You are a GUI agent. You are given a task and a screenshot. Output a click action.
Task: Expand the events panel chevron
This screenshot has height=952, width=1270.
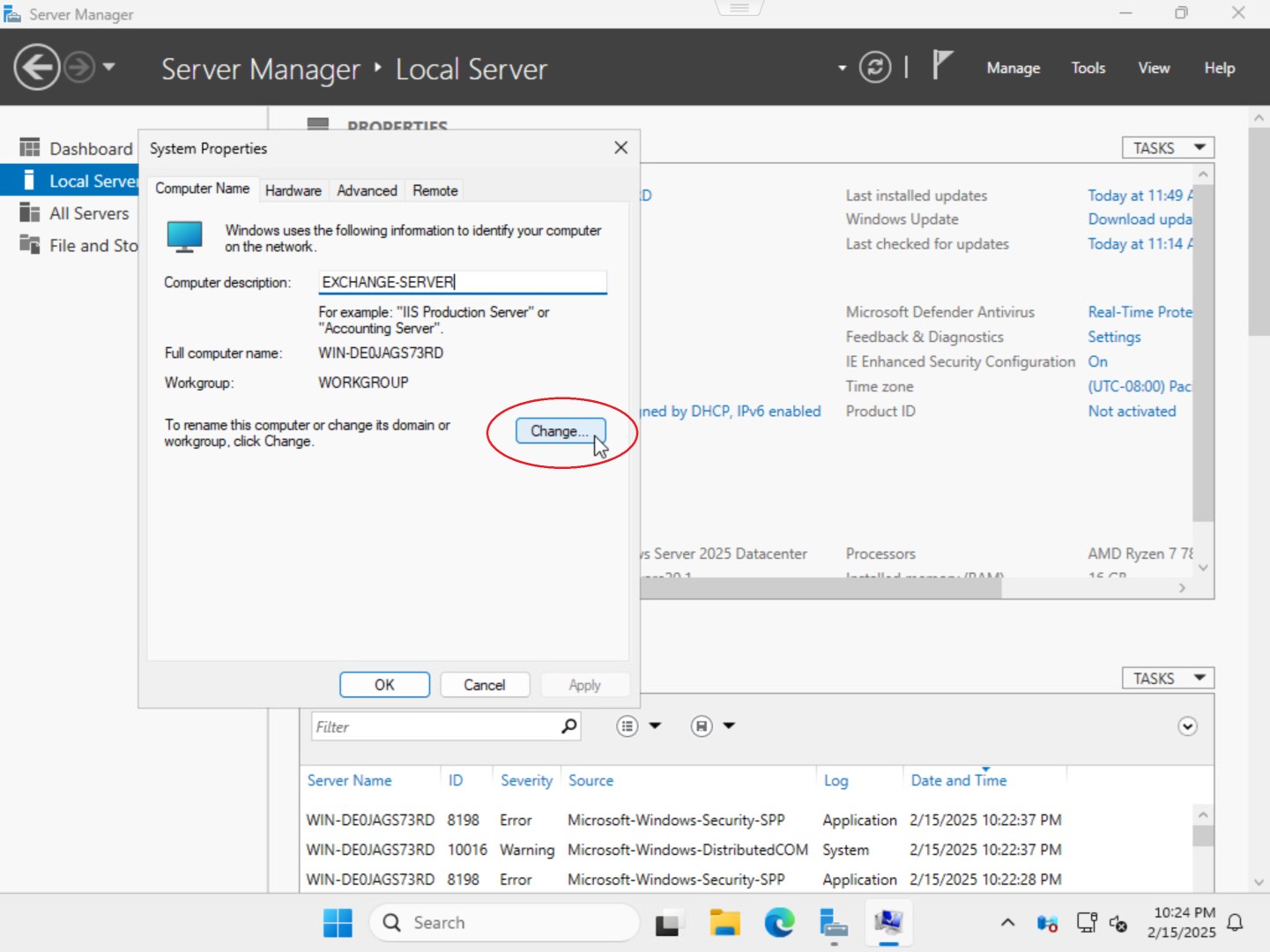pos(1188,726)
